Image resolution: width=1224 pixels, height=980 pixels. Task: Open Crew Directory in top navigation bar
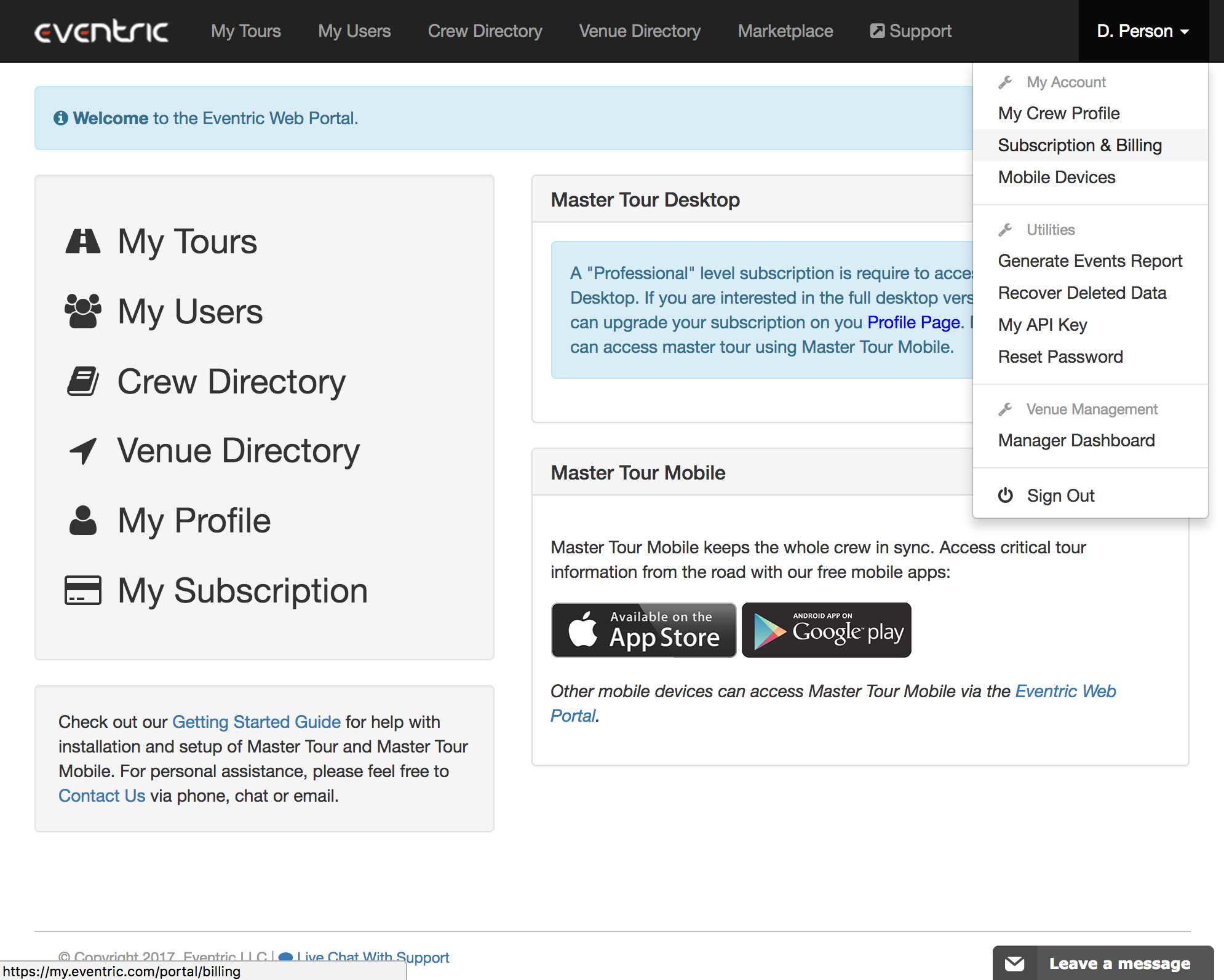click(x=485, y=31)
